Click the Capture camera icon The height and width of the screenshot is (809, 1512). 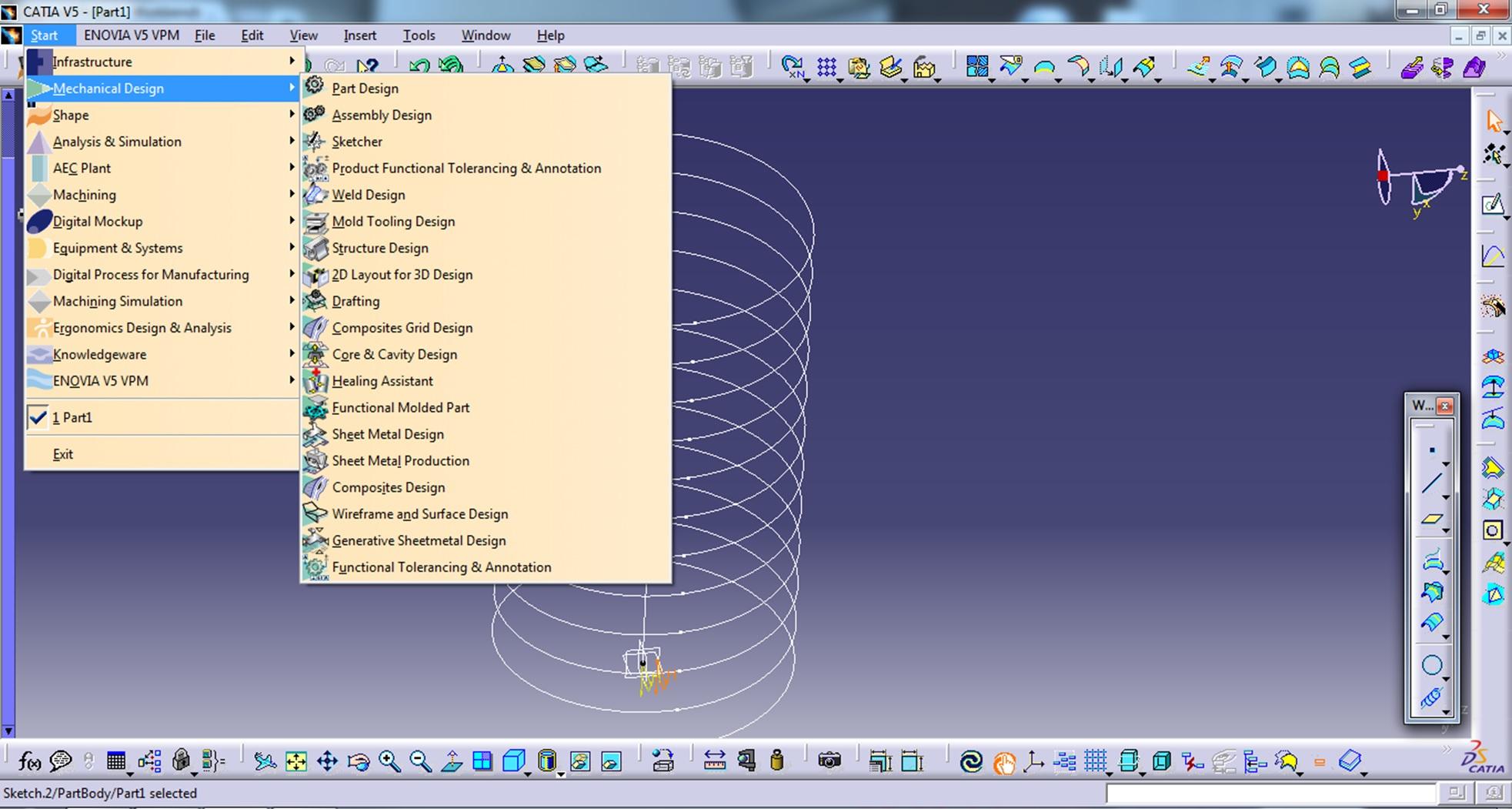point(829,762)
